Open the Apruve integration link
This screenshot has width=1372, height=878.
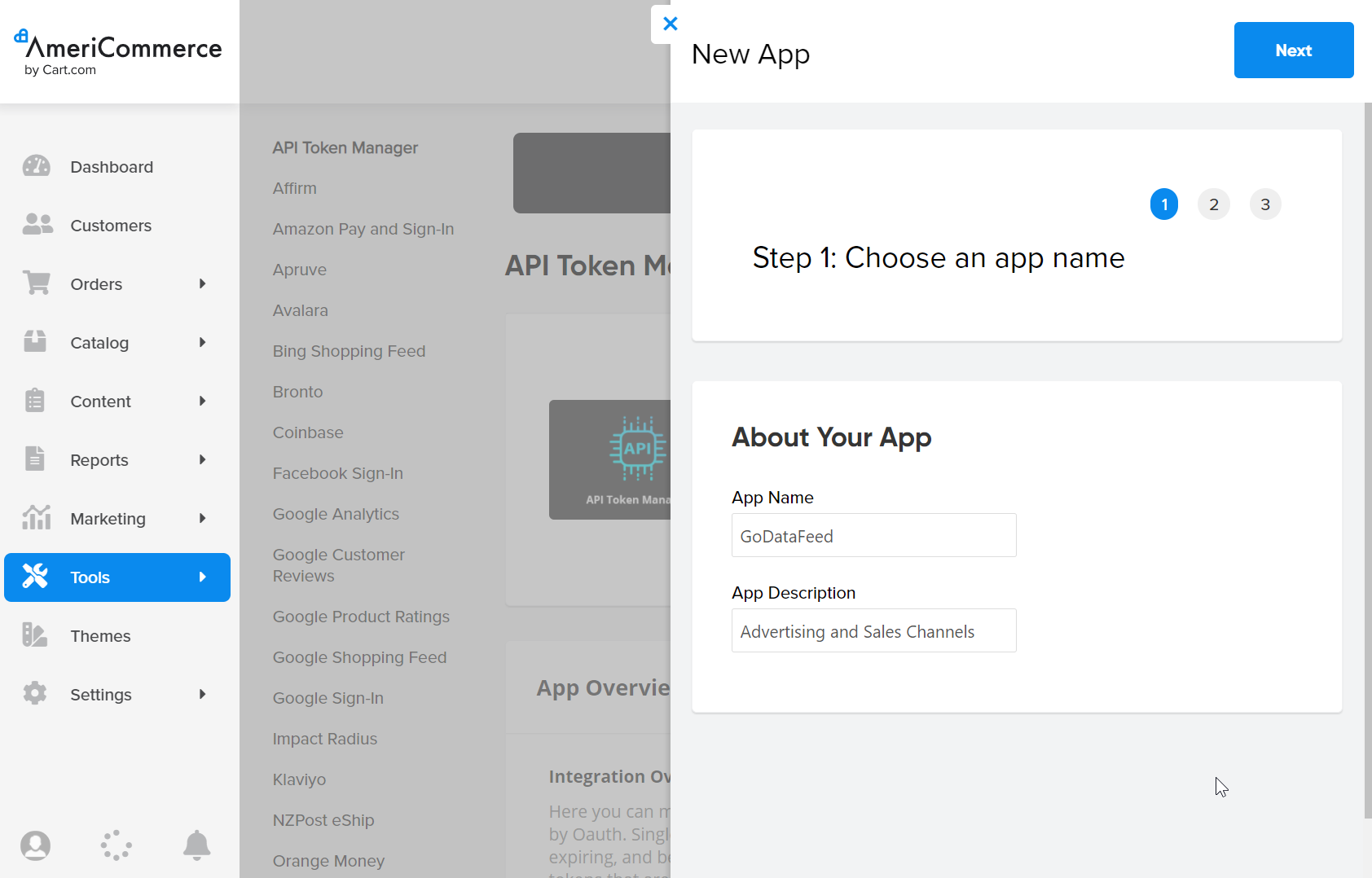pyautogui.click(x=300, y=270)
